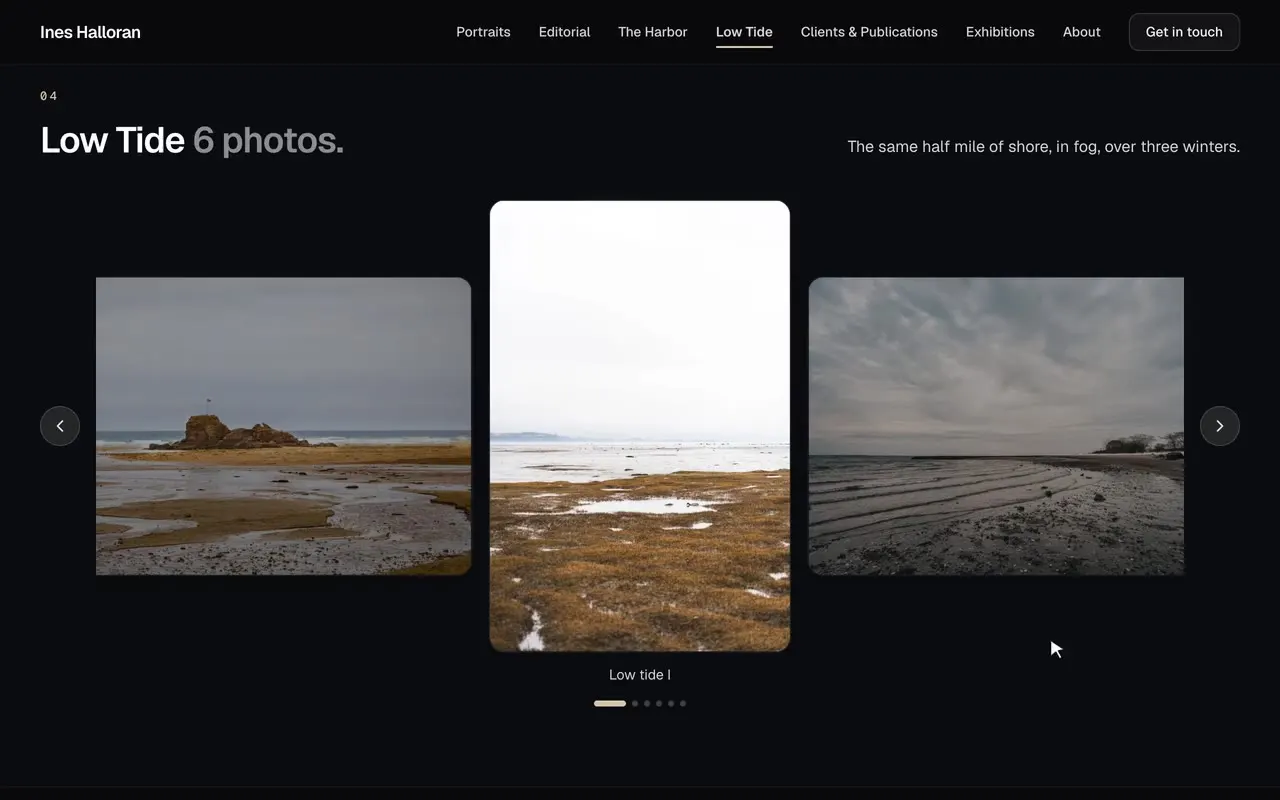Click the Ines Halloran site logo
Screen dimensions: 1280x800
coord(90,32)
